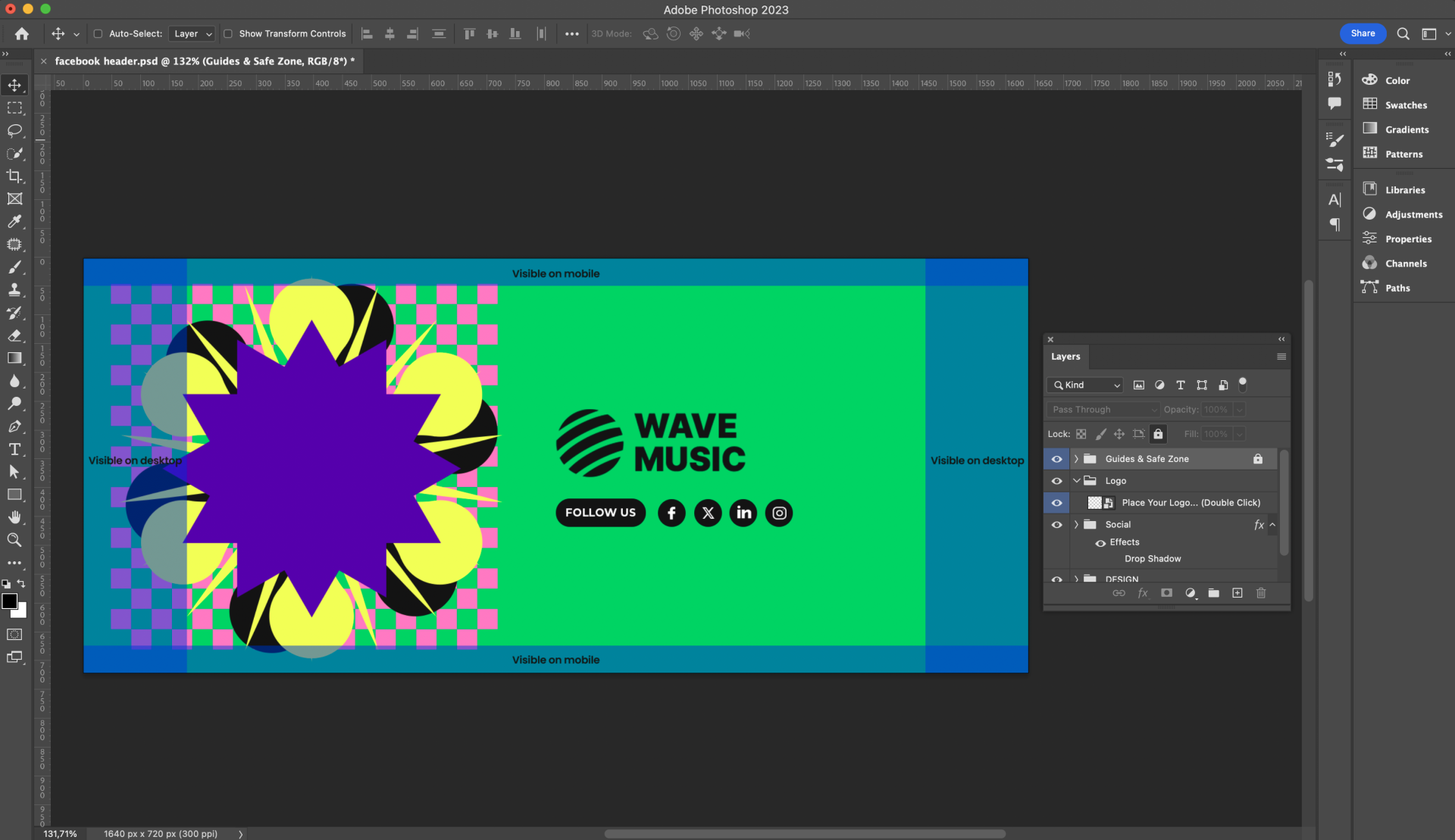Hide the Social group layer
The image size is (1455, 840).
point(1056,524)
